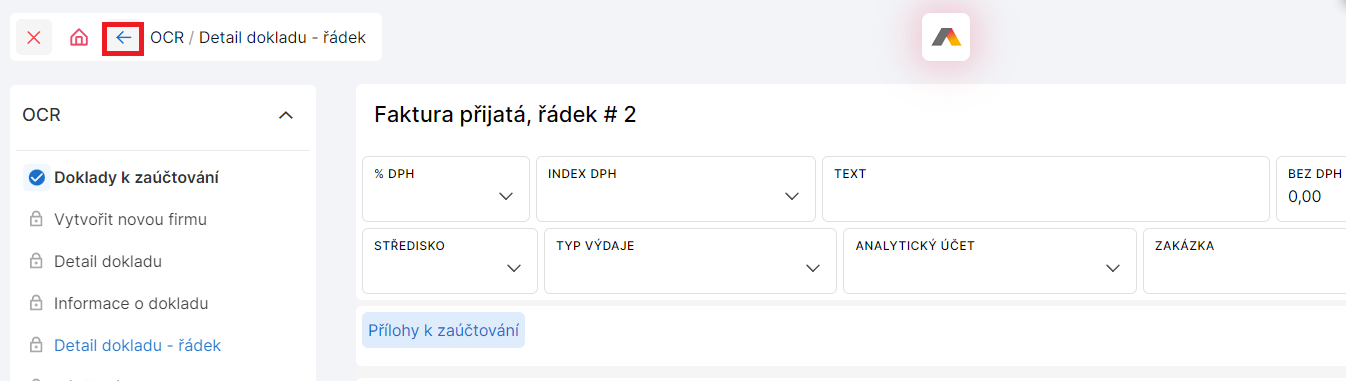
Task: Click the triangle app logo icon
Action: click(x=946, y=37)
